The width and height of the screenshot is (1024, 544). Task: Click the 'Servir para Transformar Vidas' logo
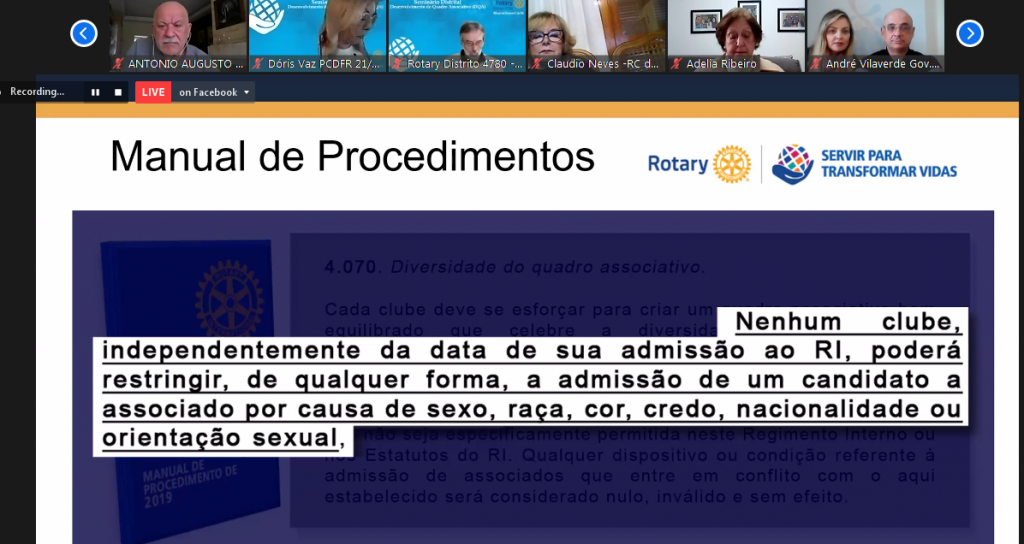[x=865, y=164]
